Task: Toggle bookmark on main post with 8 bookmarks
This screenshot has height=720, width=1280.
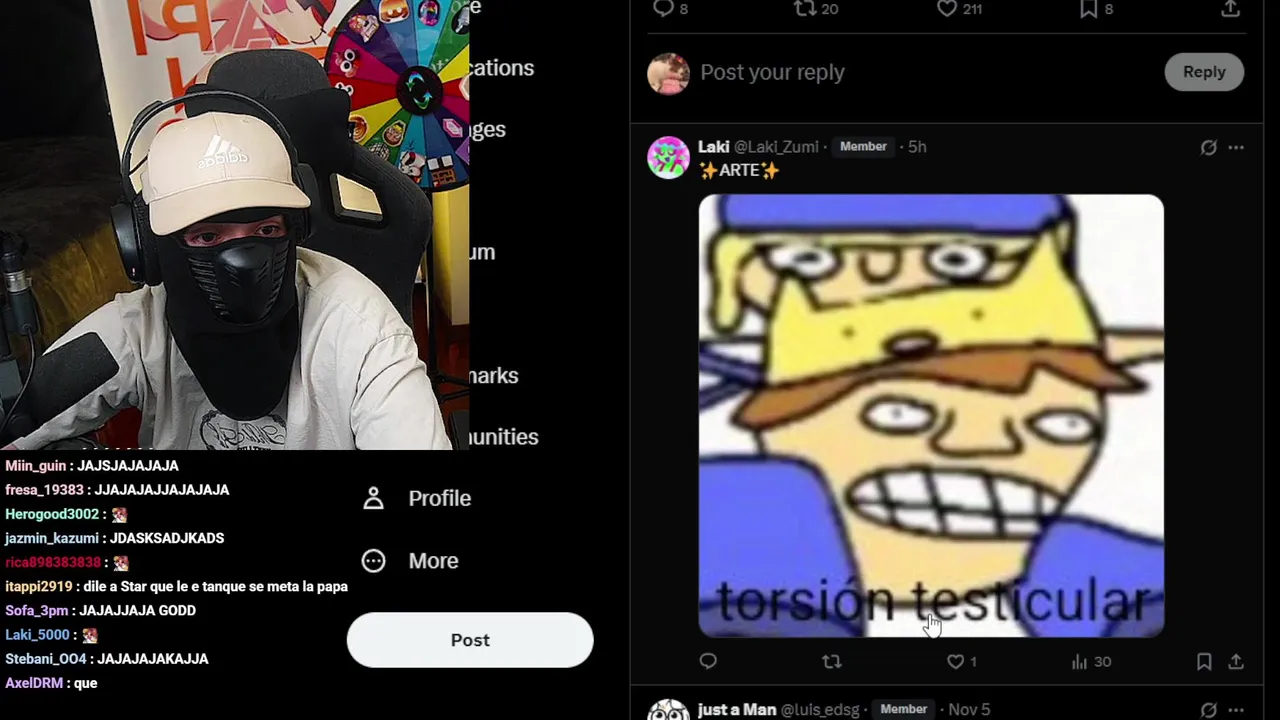Action: (1096, 8)
